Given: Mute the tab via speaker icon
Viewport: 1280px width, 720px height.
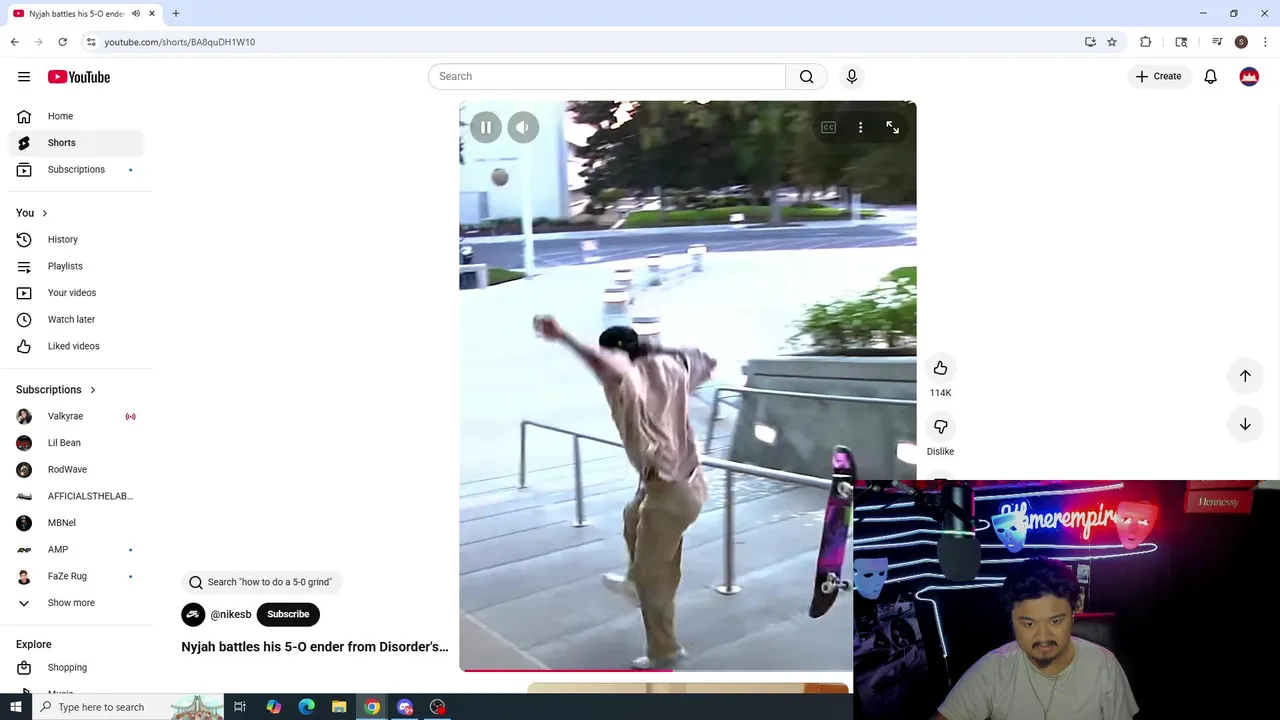Looking at the screenshot, I should 136,13.
